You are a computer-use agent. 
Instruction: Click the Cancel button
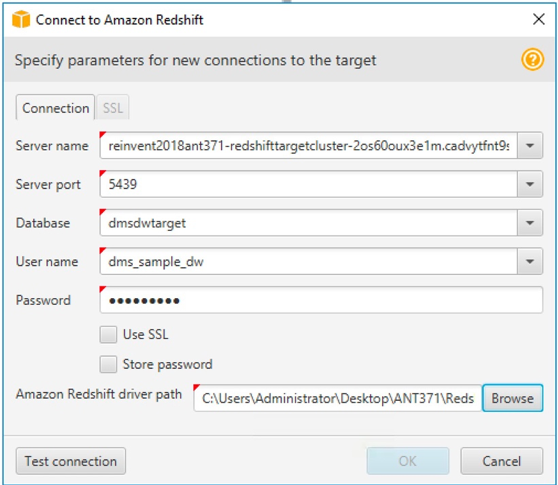pyautogui.click(x=501, y=461)
